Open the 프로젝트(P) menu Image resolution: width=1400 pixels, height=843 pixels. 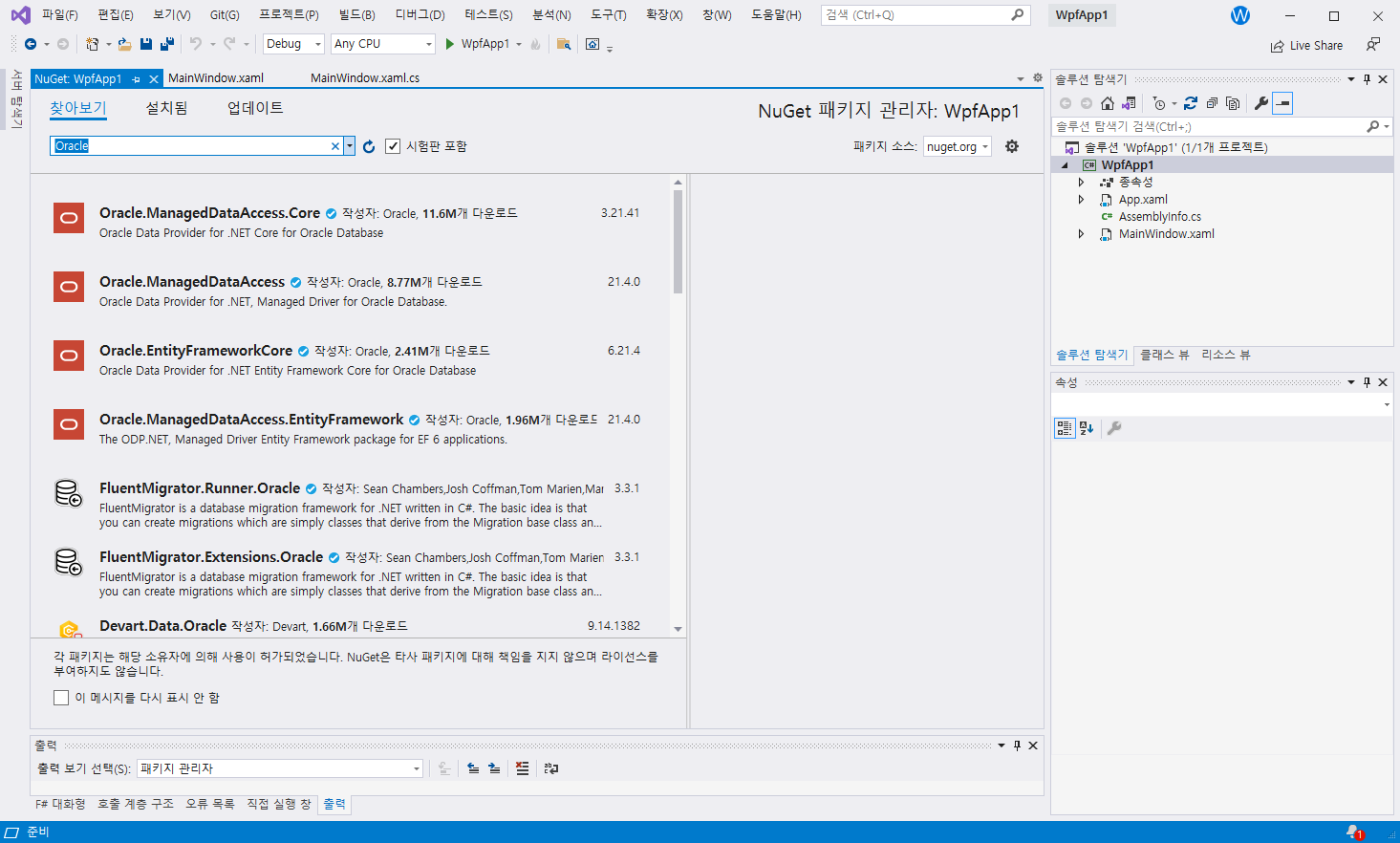coord(289,15)
